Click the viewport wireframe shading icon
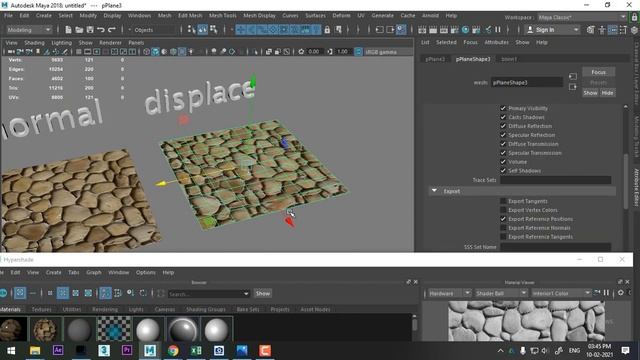Viewport: 640px width, 360px height. pyautogui.click(x=147, y=52)
